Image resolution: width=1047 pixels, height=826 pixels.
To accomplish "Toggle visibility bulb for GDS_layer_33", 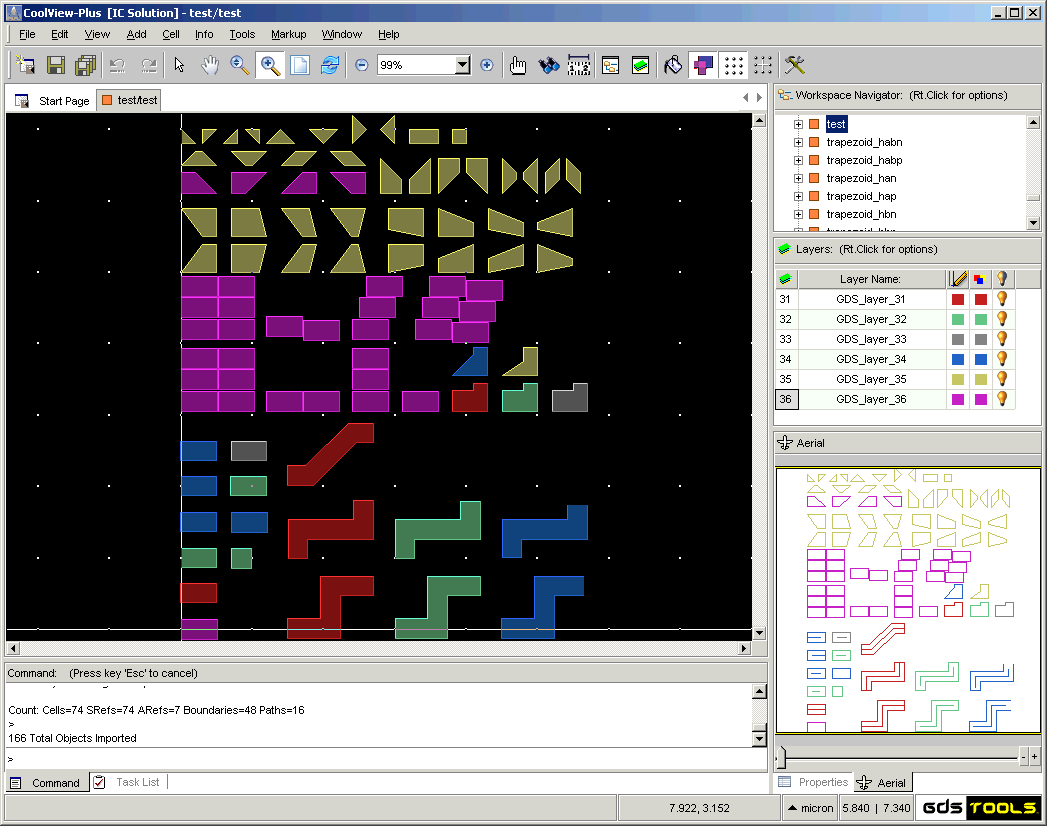I will point(1002,339).
